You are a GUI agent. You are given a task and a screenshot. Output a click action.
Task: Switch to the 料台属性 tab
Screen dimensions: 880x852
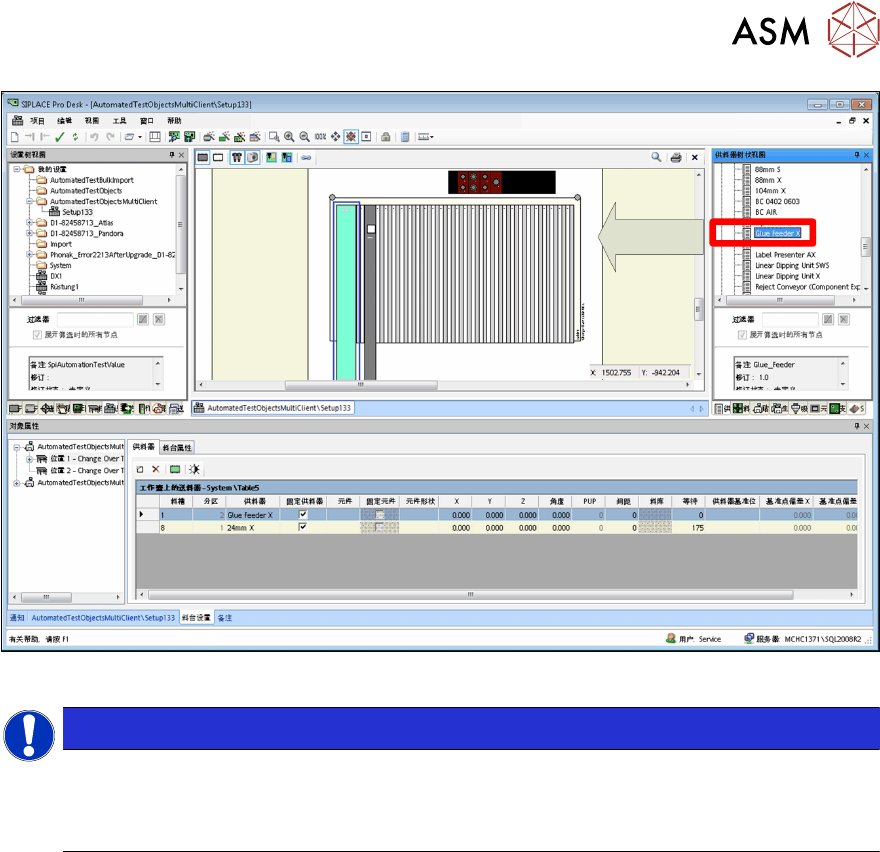177,447
